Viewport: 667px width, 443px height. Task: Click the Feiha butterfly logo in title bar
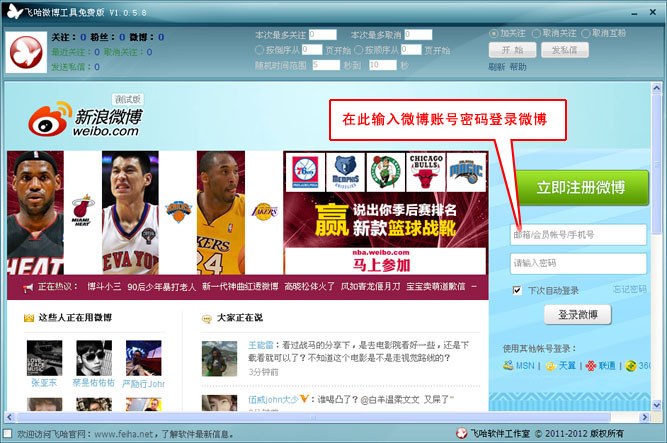pyautogui.click(x=15, y=11)
